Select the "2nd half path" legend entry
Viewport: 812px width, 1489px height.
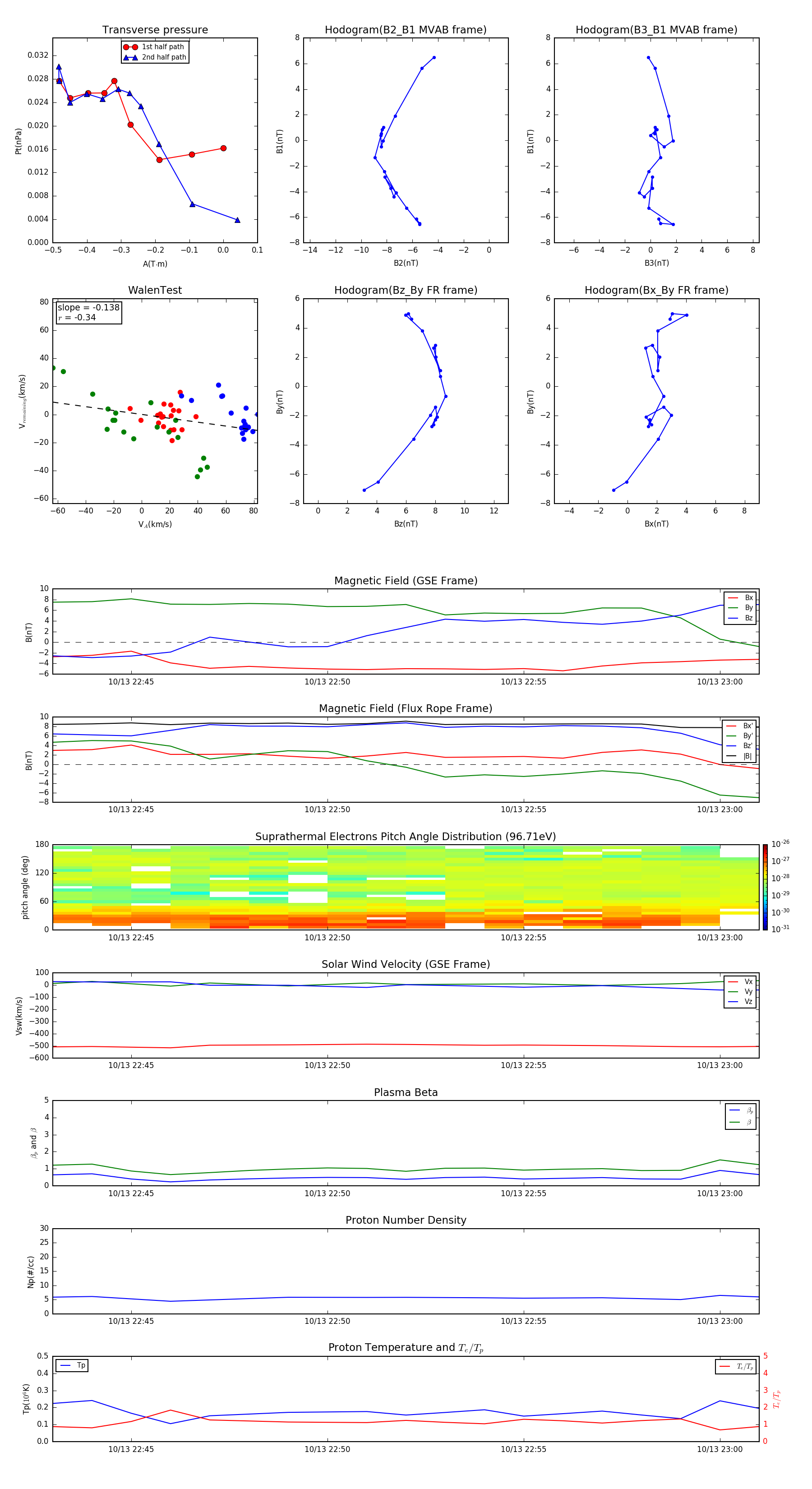156,57
